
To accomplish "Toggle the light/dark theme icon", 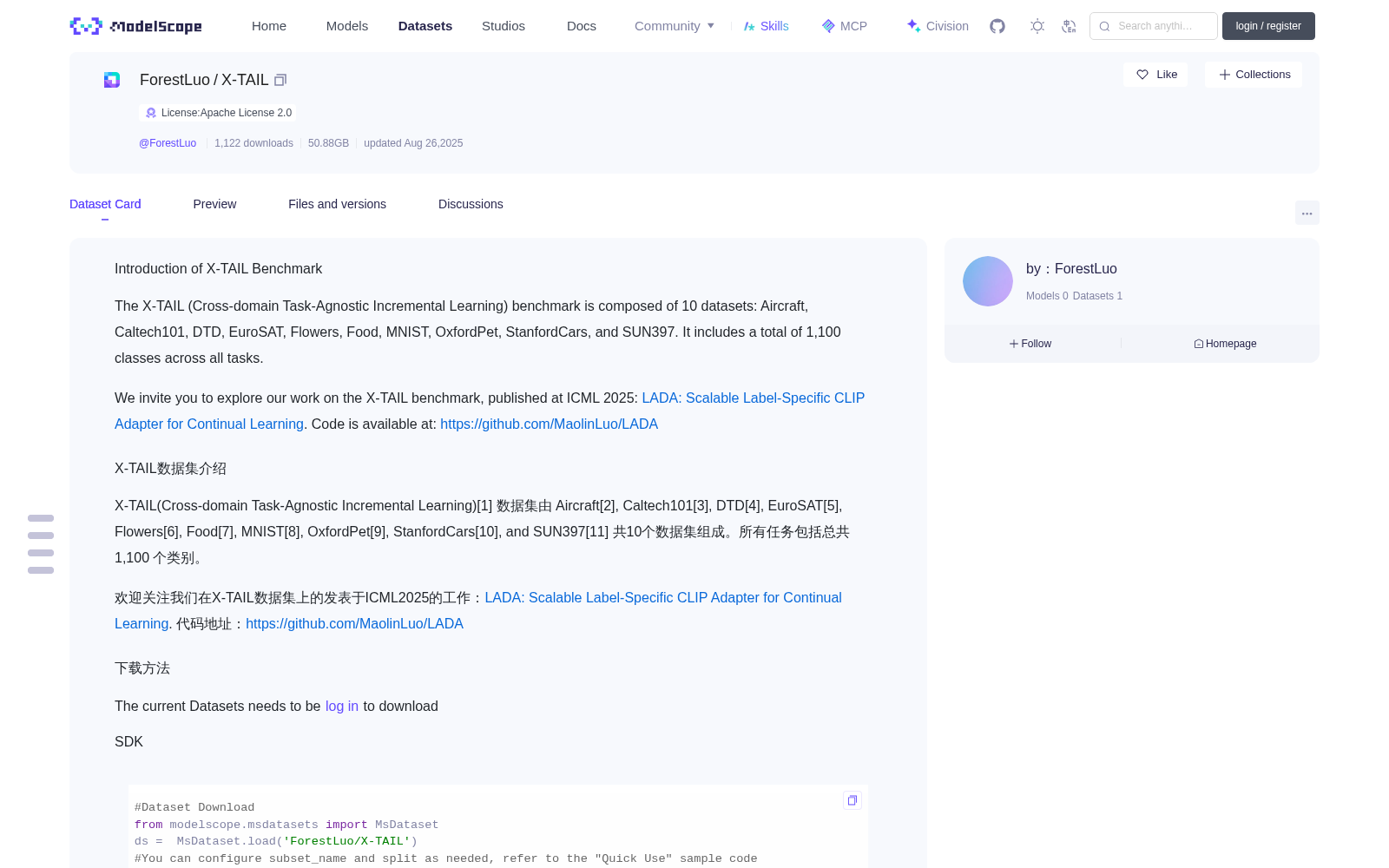I will click(1037, 26).
